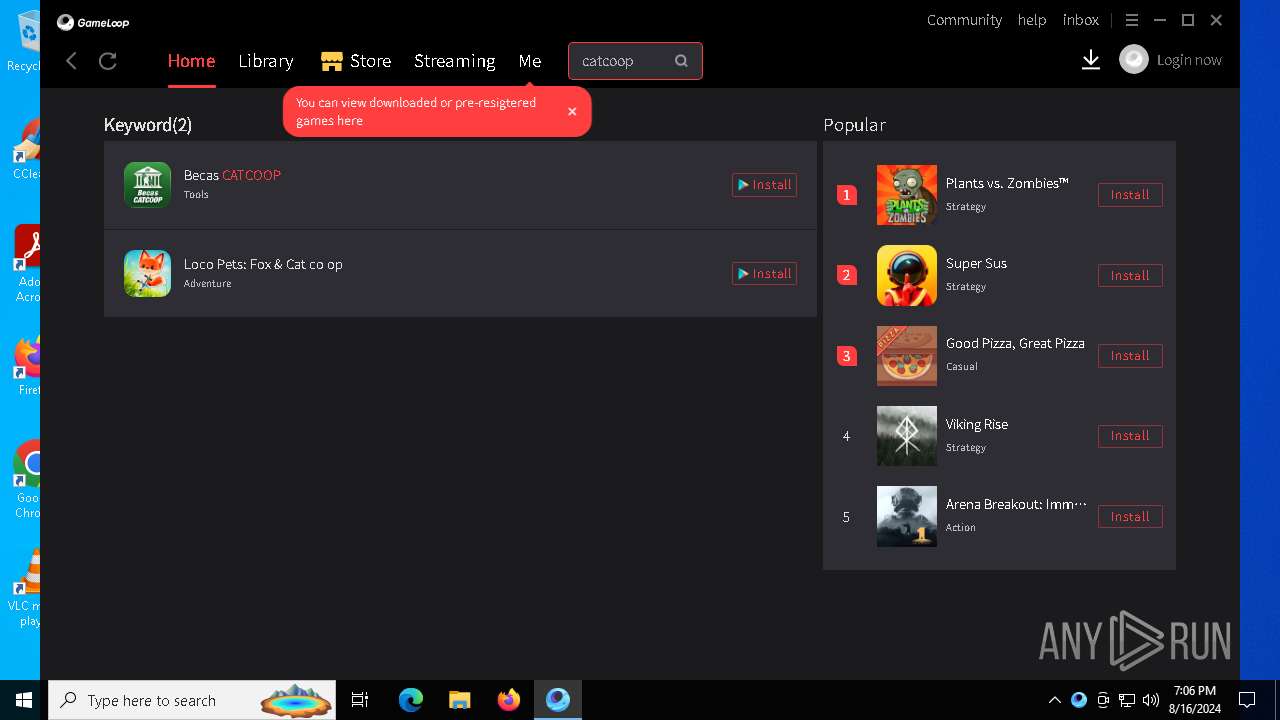Click the Keyword(2) heading
The width and height of the screenshot is (1280, 720).
pos(148,125)
